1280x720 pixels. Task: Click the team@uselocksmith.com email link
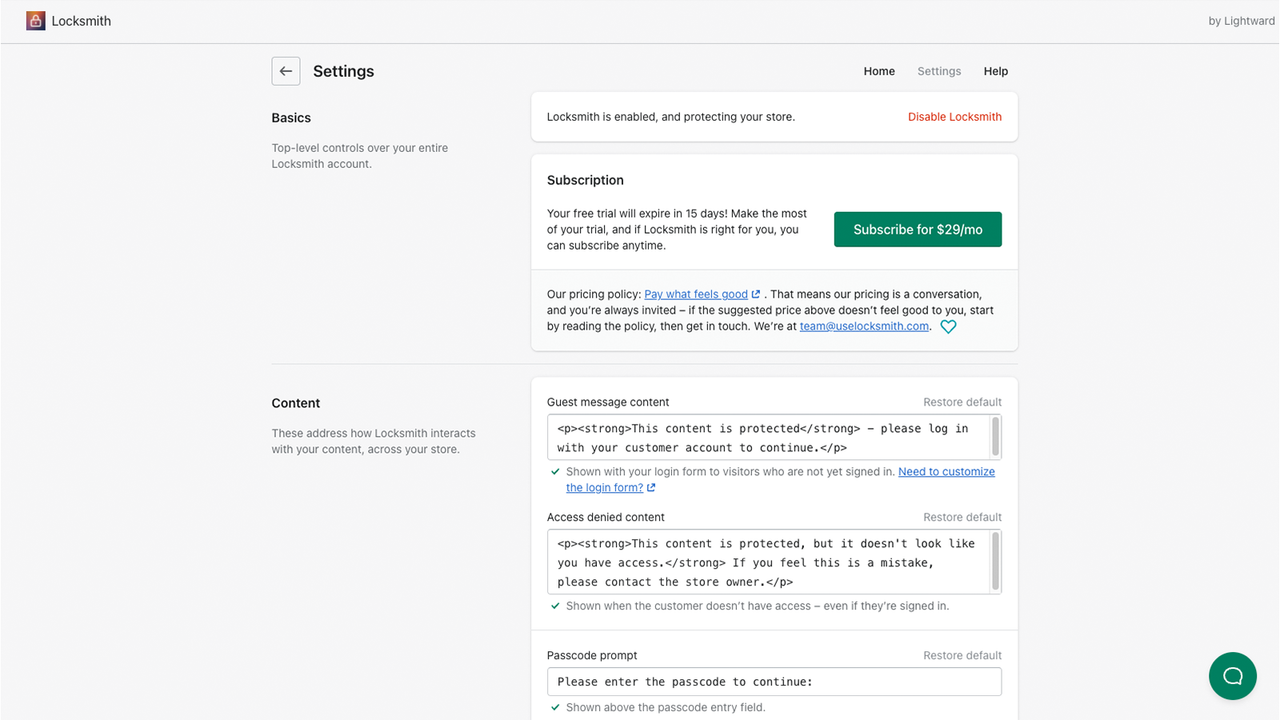[864, 326]
